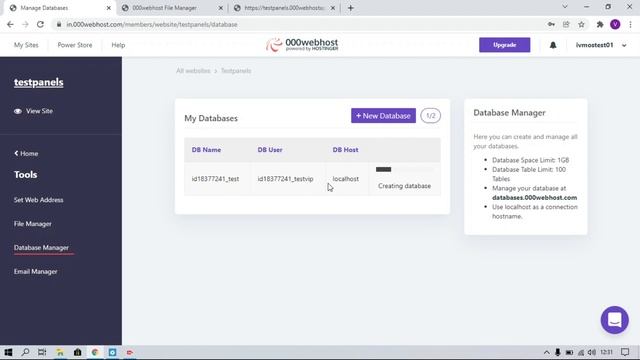
Task: Click the + New Database button
Action: [x=383, y=116]
